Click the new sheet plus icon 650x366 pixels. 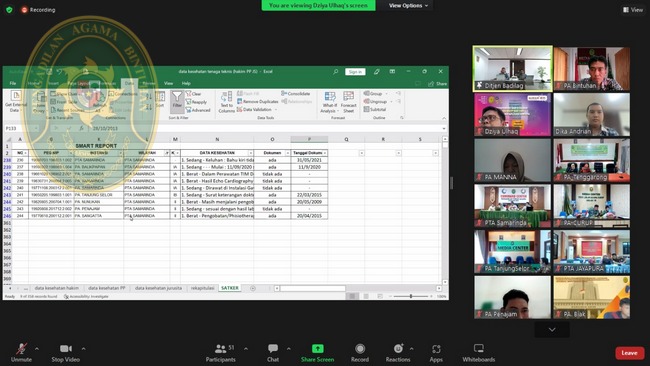pos(253,288)
